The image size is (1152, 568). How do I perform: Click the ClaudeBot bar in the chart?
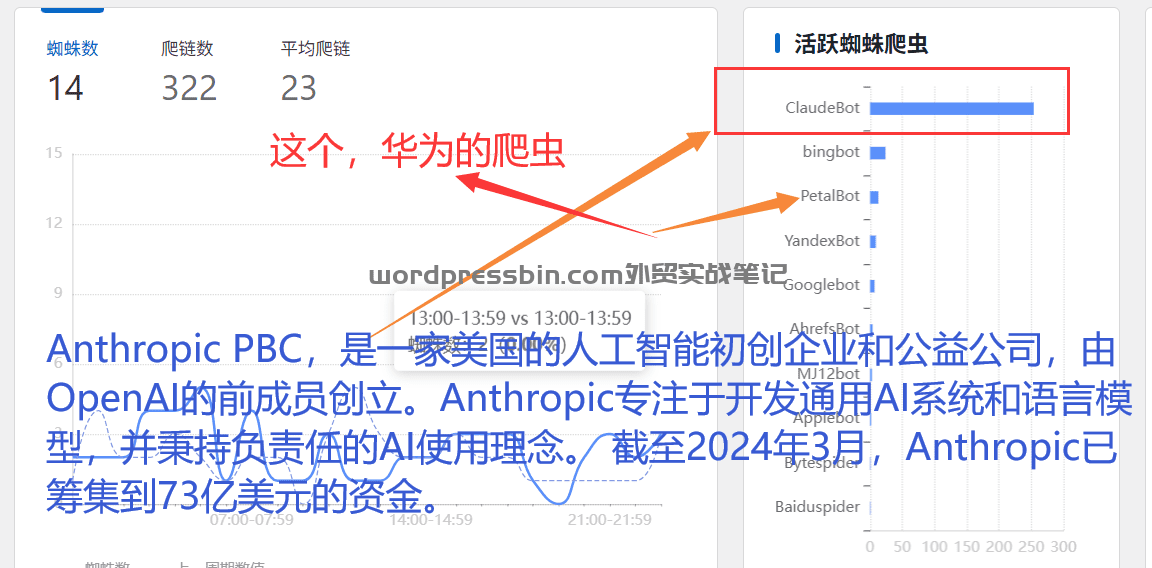(951, 109)
